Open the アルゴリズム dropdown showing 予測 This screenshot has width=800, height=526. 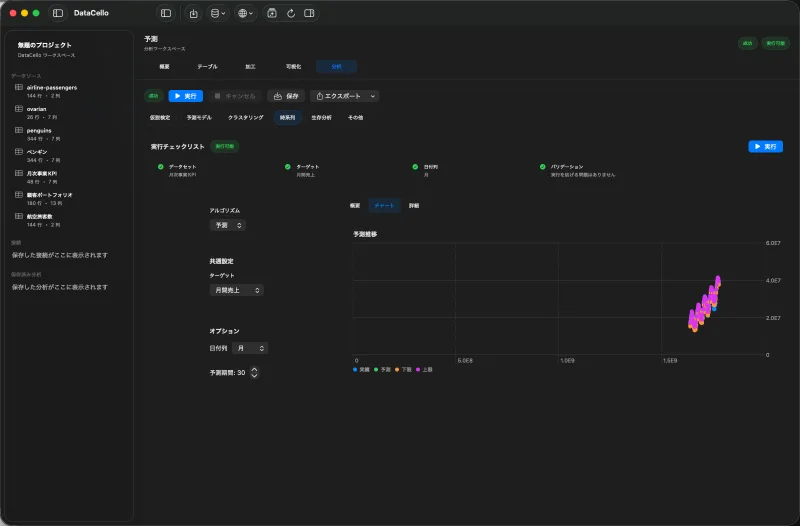click(228, 225)
